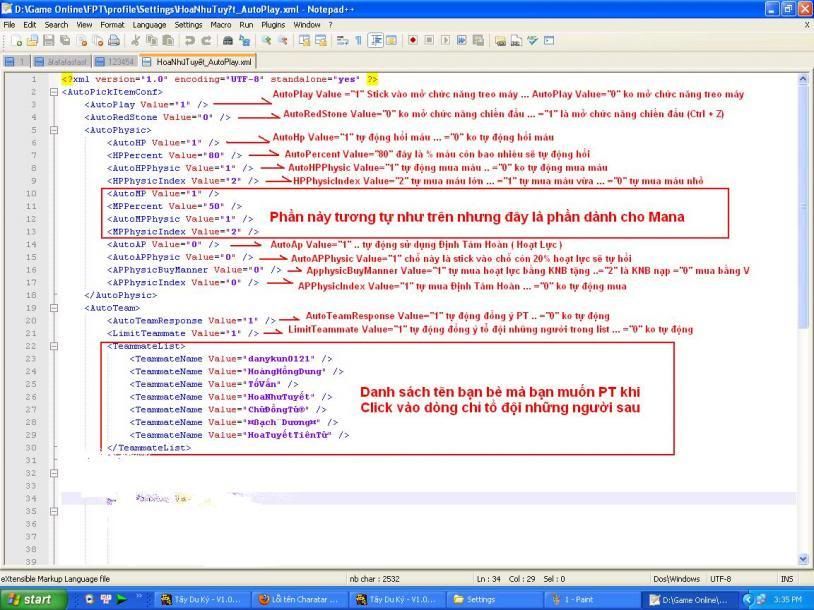Open the Search menu

click(56, 24)
